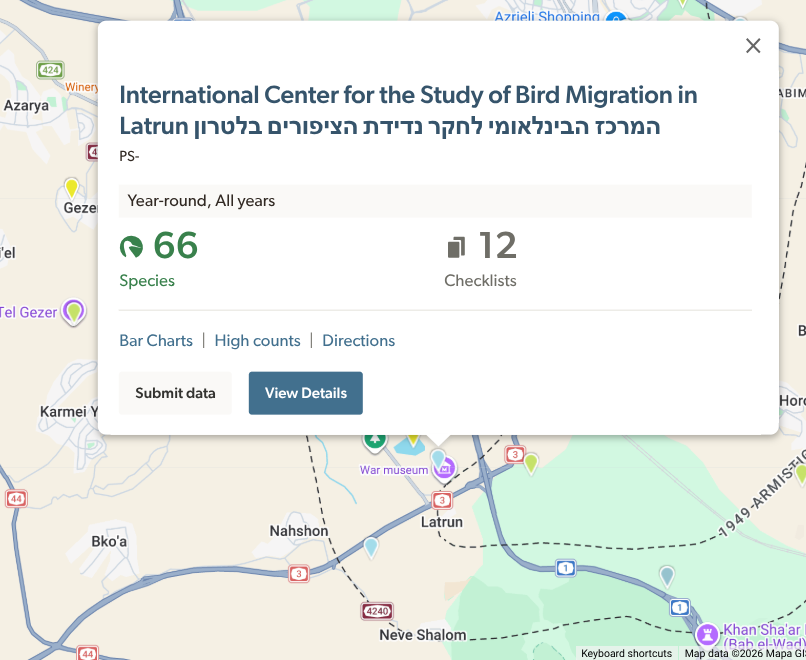This screenshot has width=806, height=660.
Task: Click the species count icon
Action: click(x=131, y=246)
